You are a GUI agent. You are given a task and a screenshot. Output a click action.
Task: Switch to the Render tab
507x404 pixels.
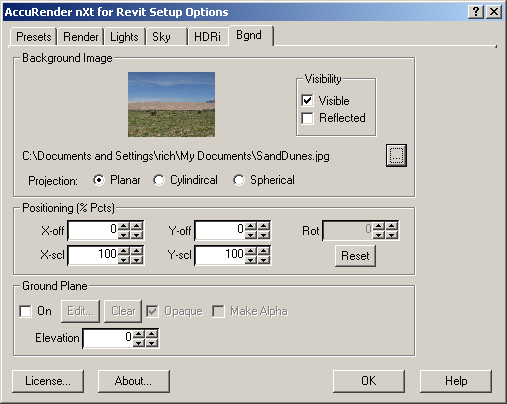[x=81, y=37]
